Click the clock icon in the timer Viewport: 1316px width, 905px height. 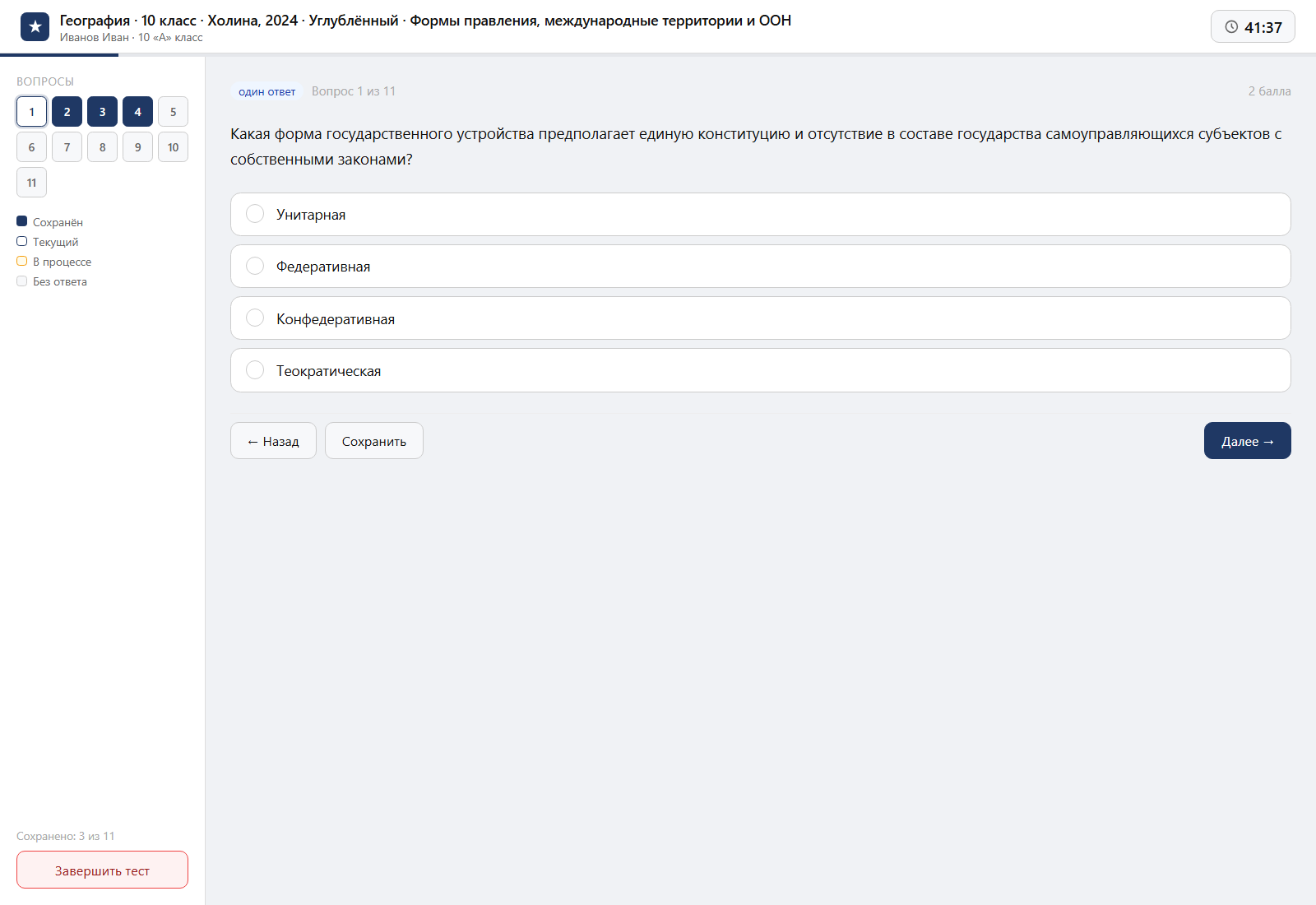pos(1231,27)
